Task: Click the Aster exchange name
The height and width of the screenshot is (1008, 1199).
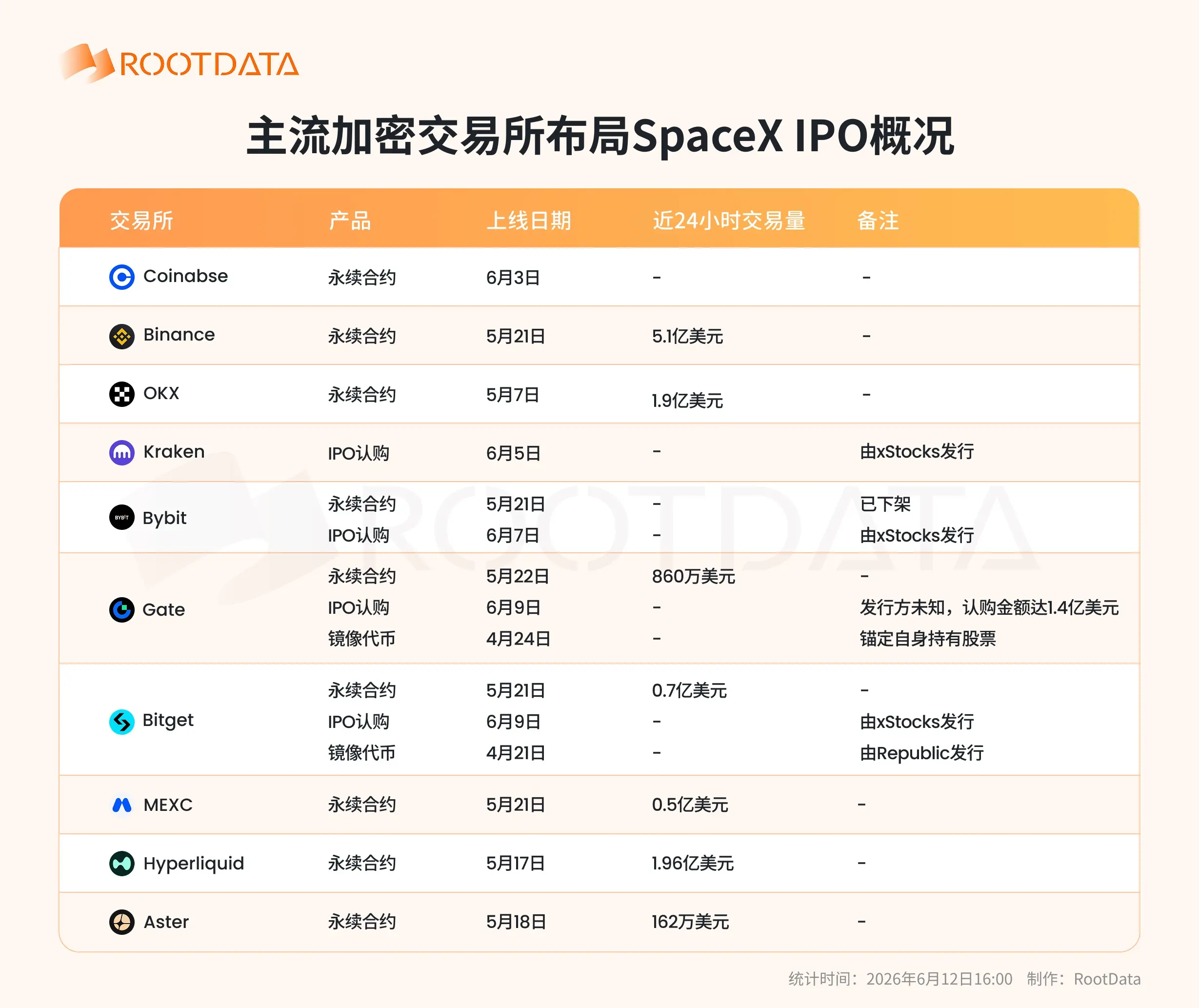Action: pyautogui.click(x=166, y=922)
